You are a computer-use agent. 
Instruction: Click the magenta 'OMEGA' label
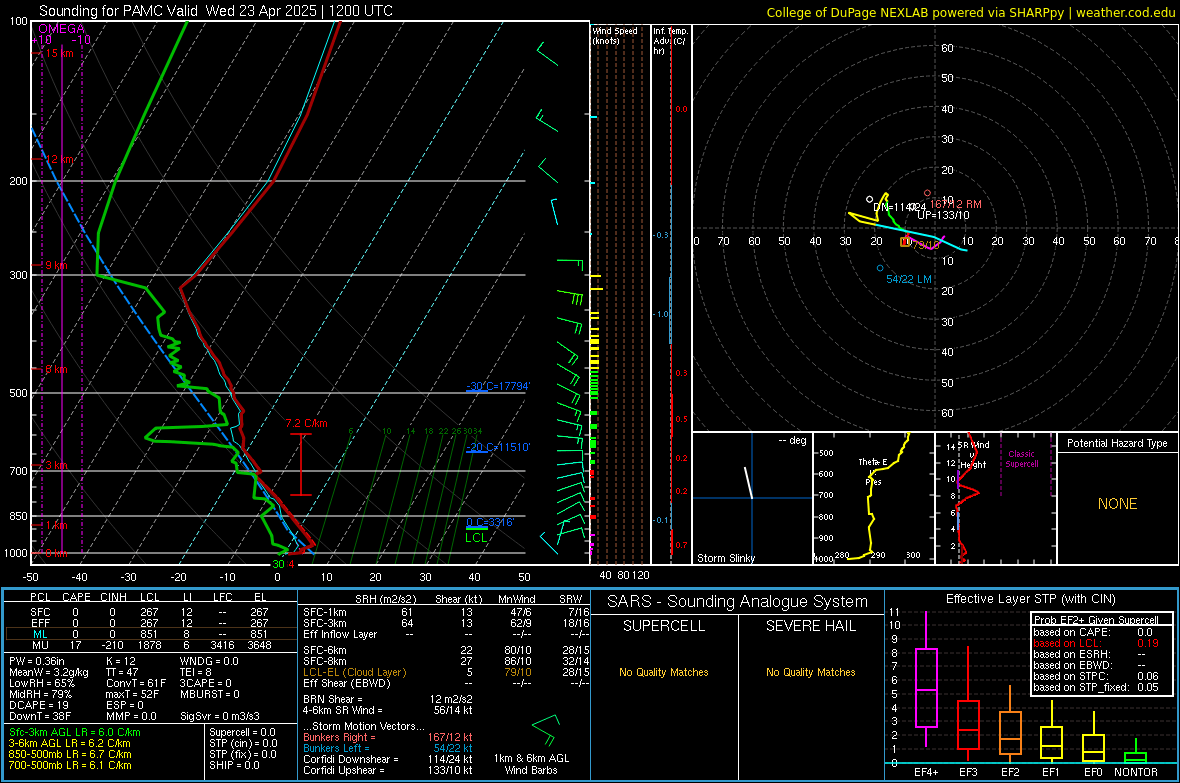[62, 29]
